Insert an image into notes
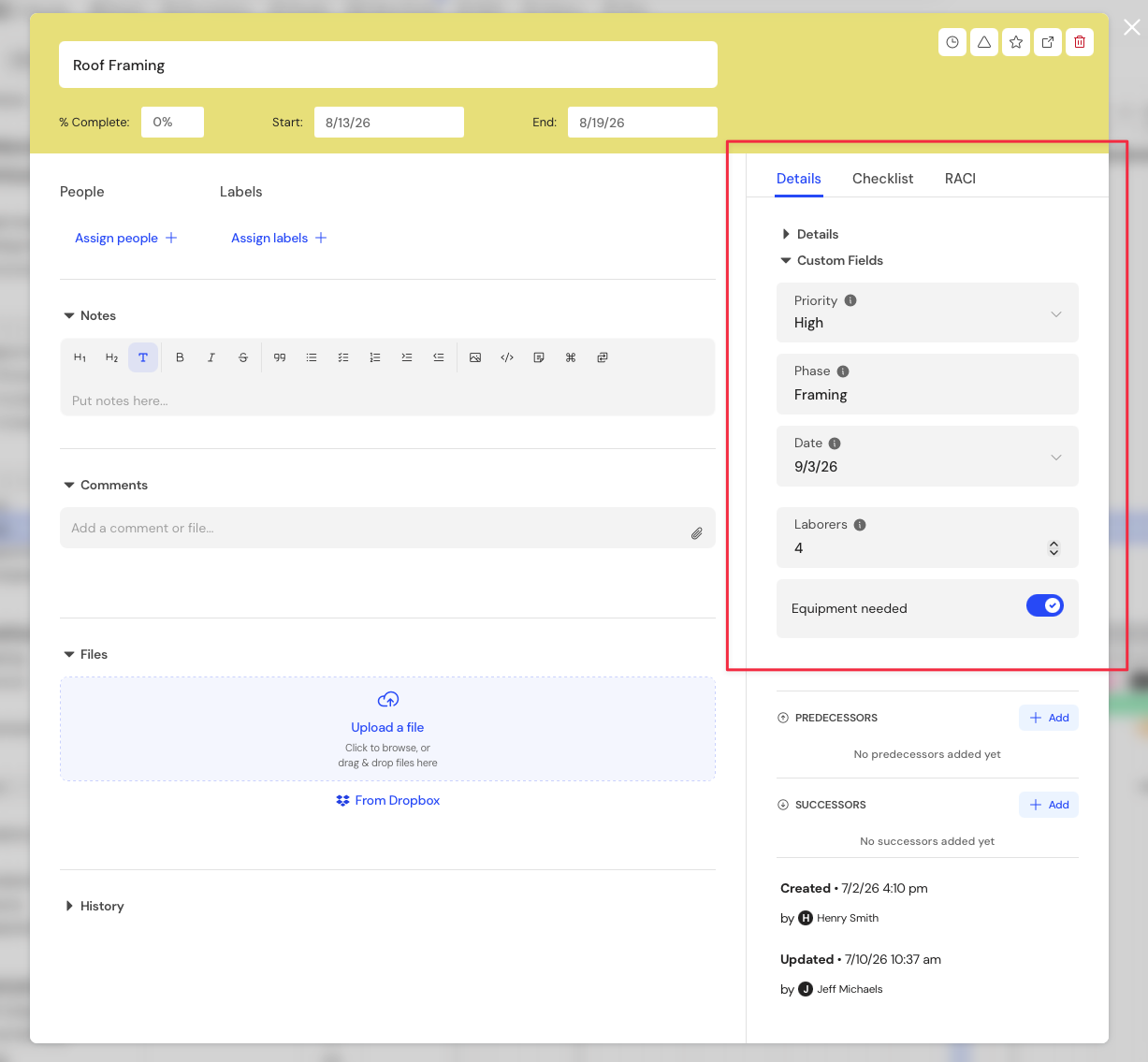The image size is (1148, 1062). pos(475,357)
